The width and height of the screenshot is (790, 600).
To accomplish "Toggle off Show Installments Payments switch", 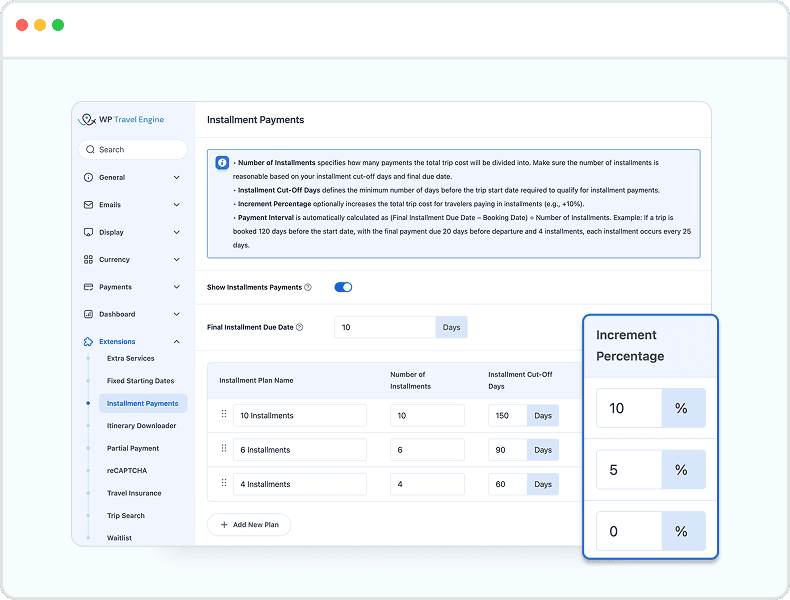I will (x=343, y=287).
